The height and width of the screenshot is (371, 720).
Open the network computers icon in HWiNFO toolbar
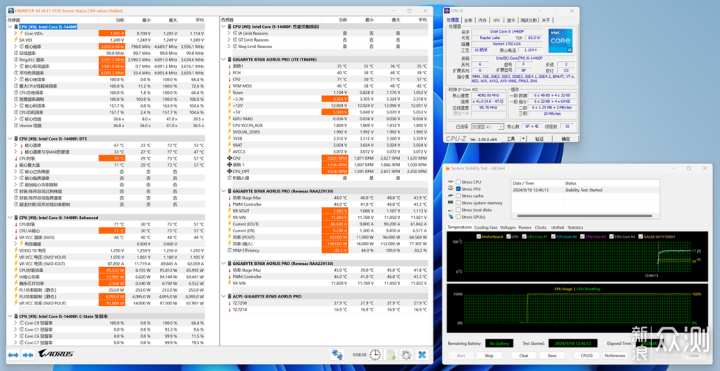pyautogui.click(x=338, y=355)
